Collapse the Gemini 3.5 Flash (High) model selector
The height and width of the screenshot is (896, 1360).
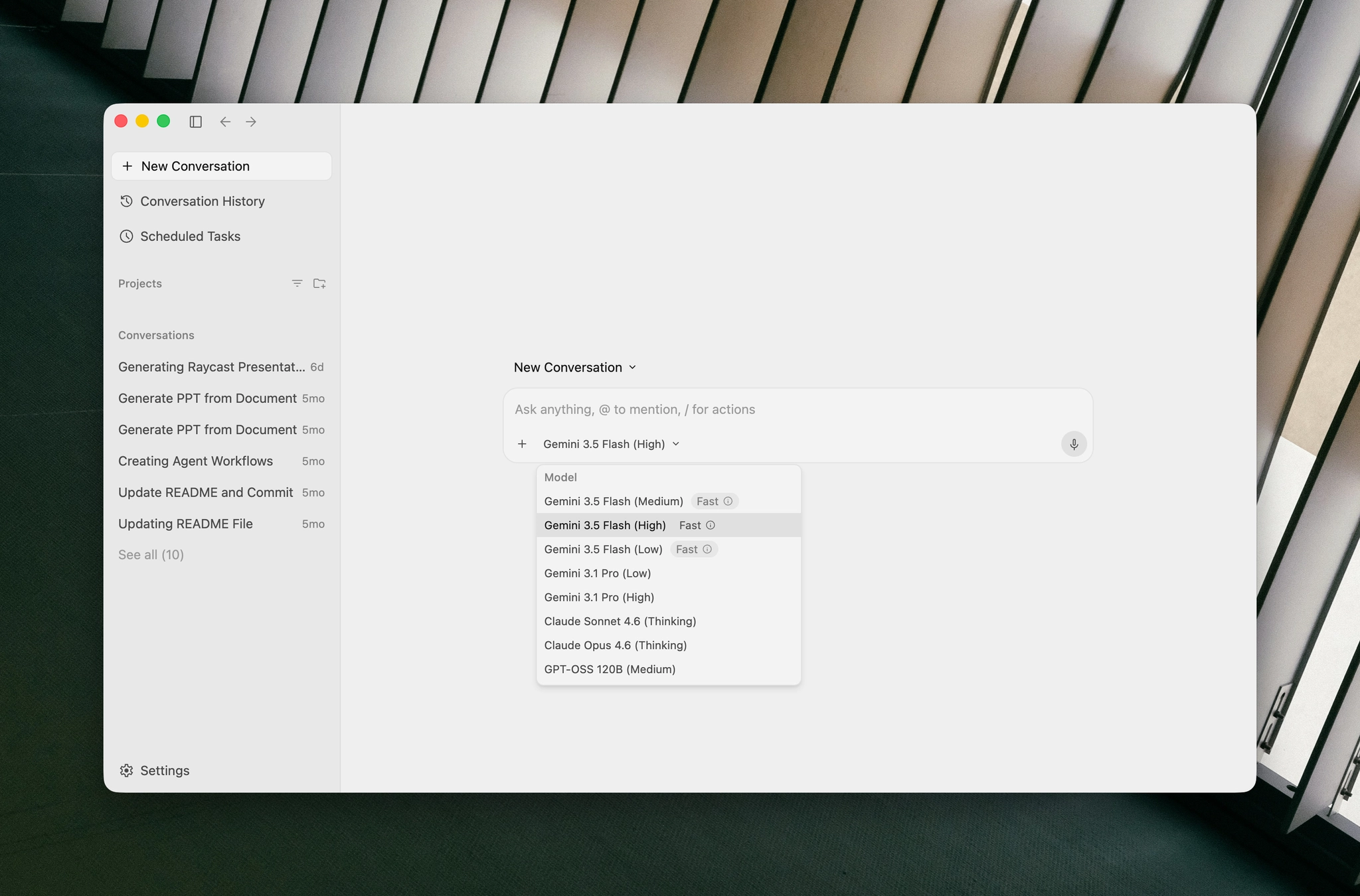[611, 444]
